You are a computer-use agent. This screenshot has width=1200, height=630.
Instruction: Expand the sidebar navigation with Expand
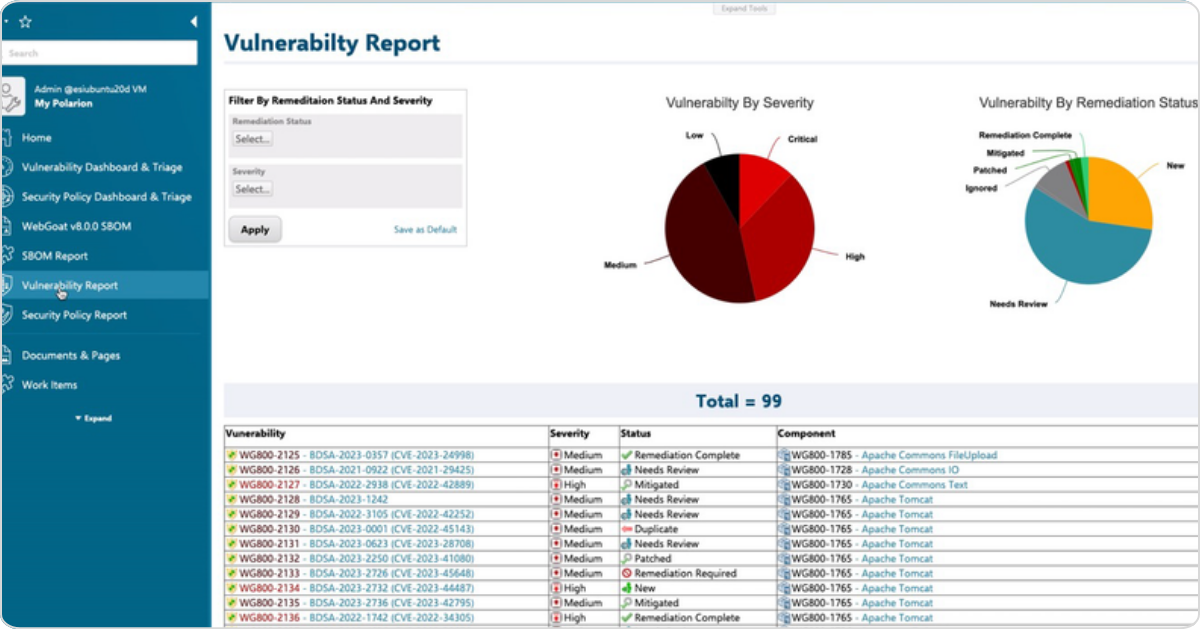click(94, 418)
